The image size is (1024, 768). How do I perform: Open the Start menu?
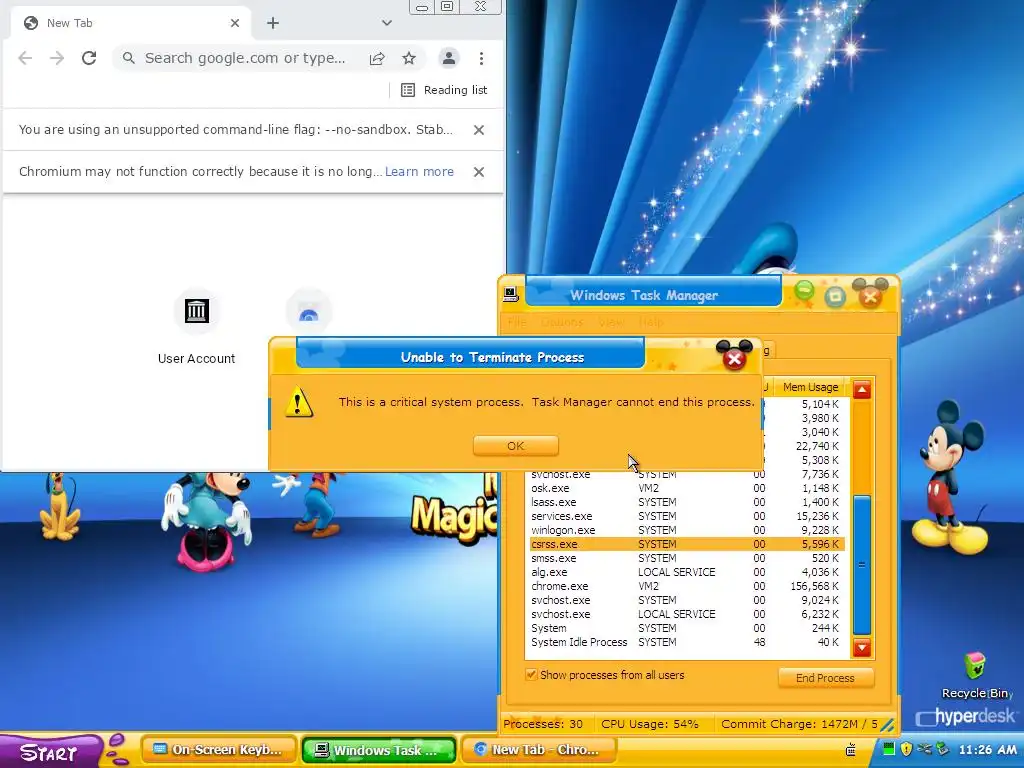(49, 752)
